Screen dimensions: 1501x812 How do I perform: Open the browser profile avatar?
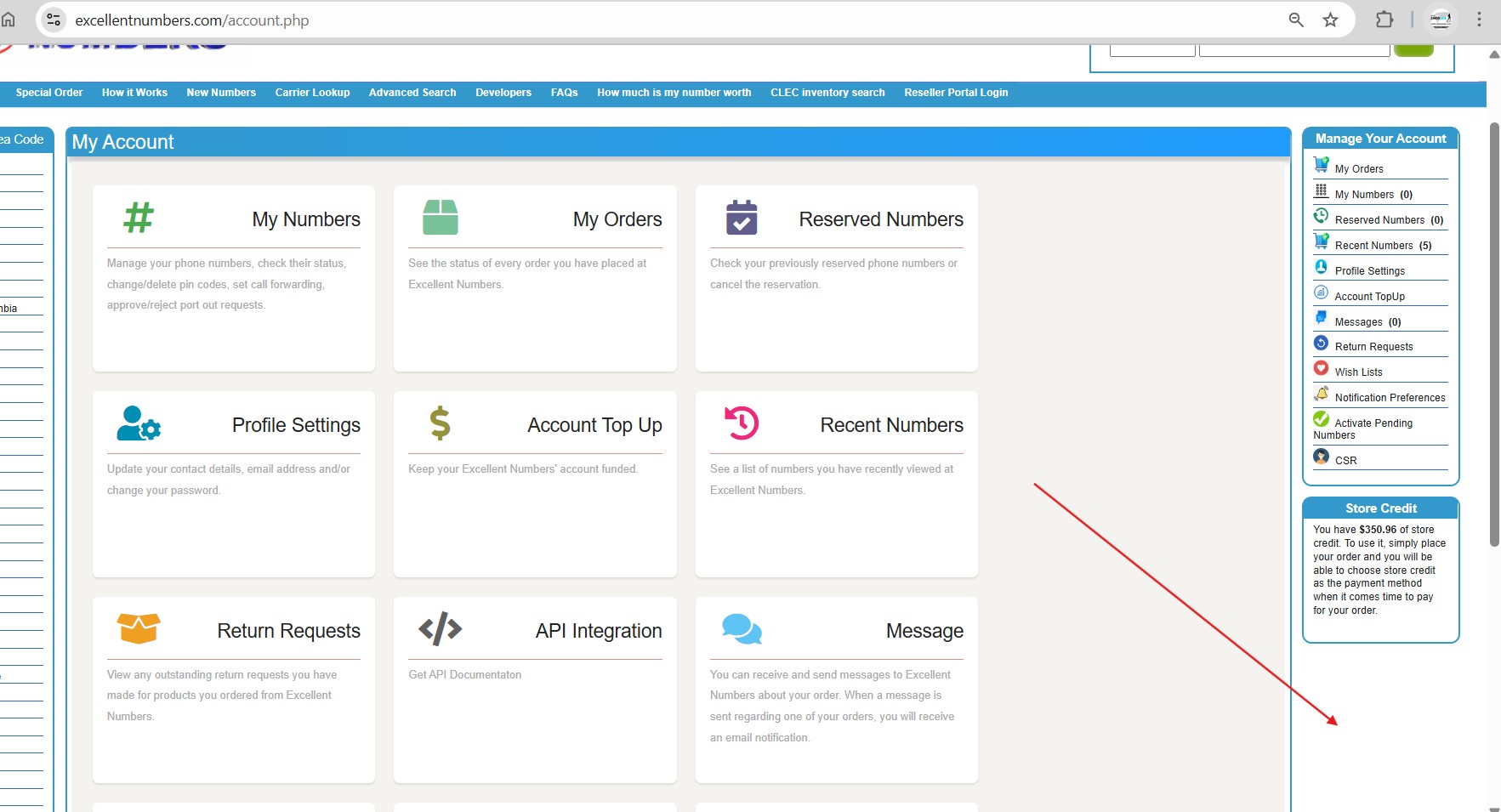1441,20
